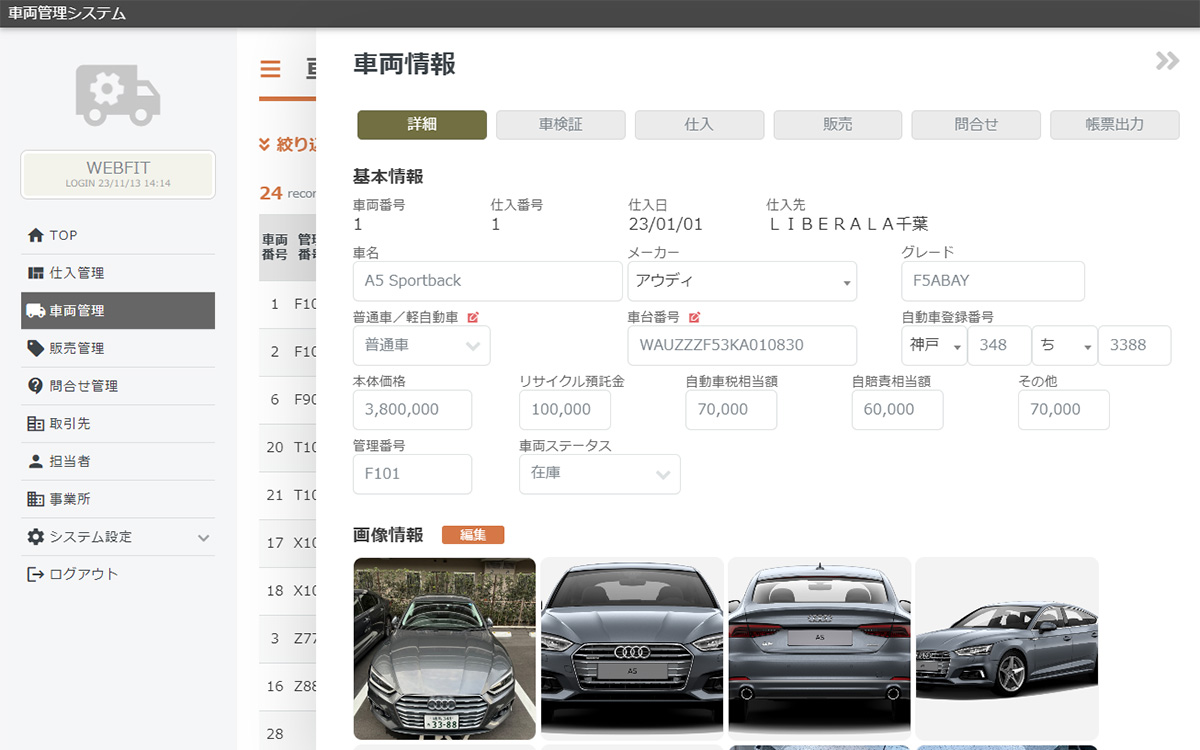Click the グレード field with F5ABAY

pos(993,281)
